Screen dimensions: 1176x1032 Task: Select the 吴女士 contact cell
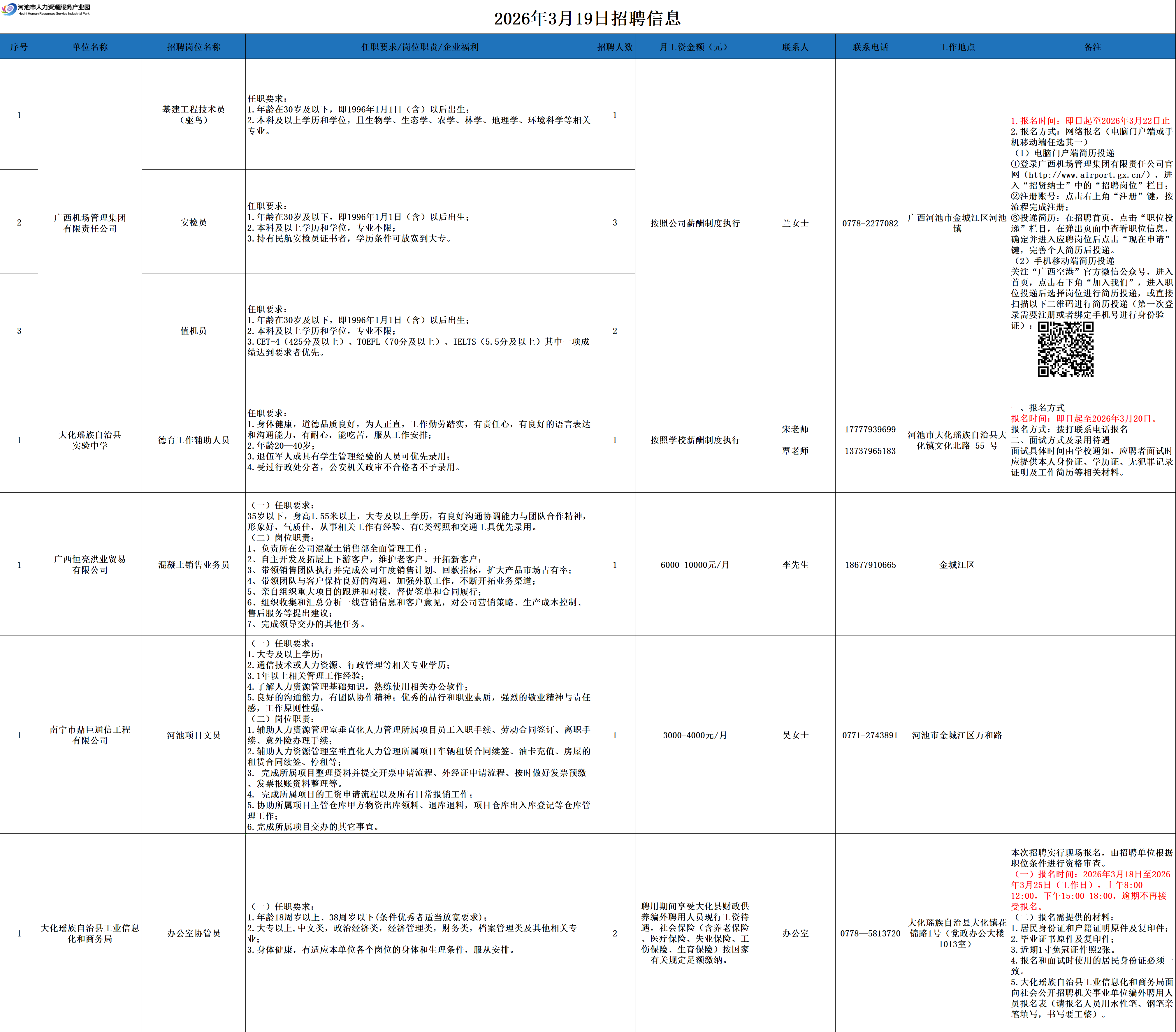(795, 735)
